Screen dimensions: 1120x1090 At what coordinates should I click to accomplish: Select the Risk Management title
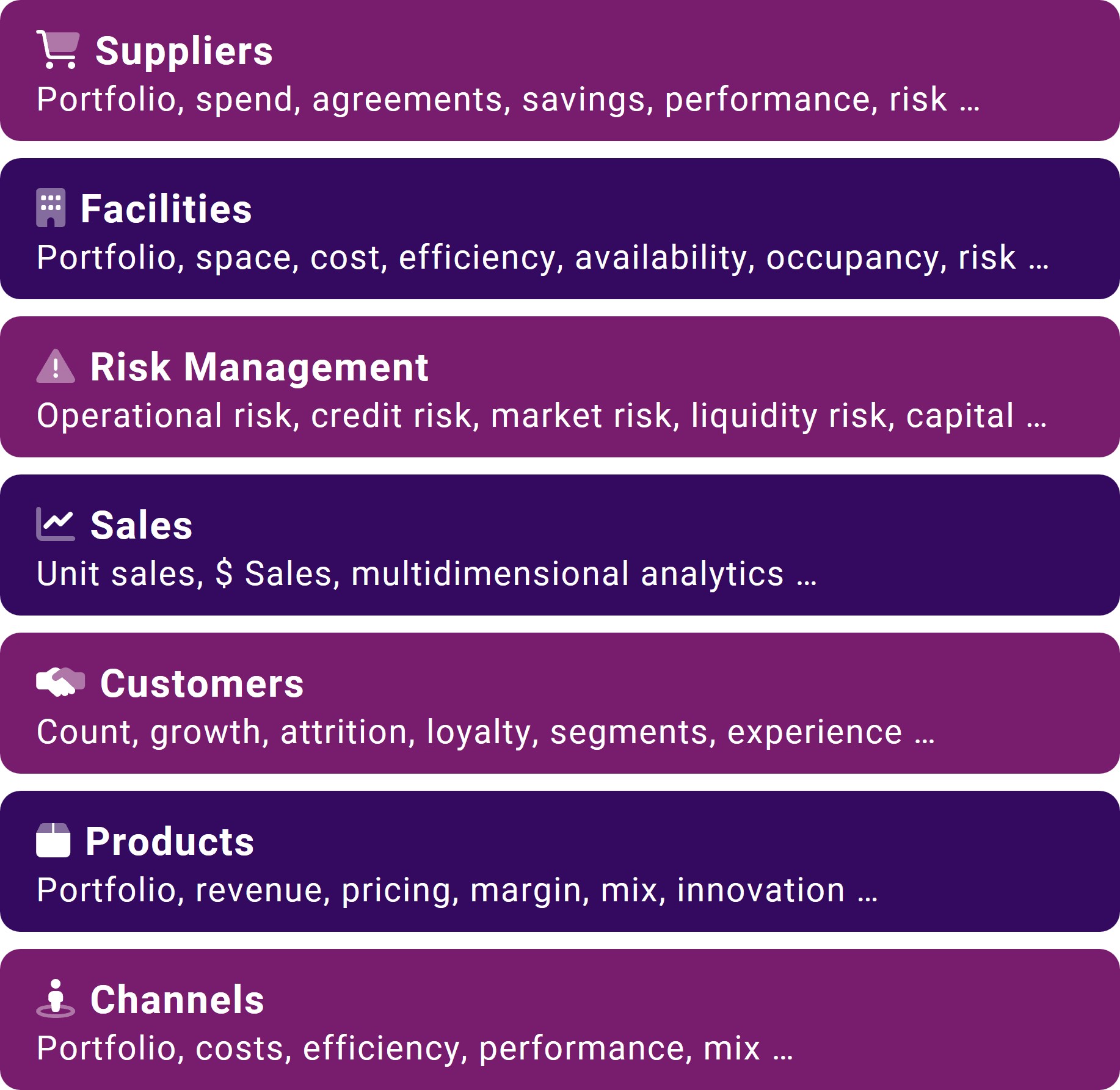(x=259, y=367)
